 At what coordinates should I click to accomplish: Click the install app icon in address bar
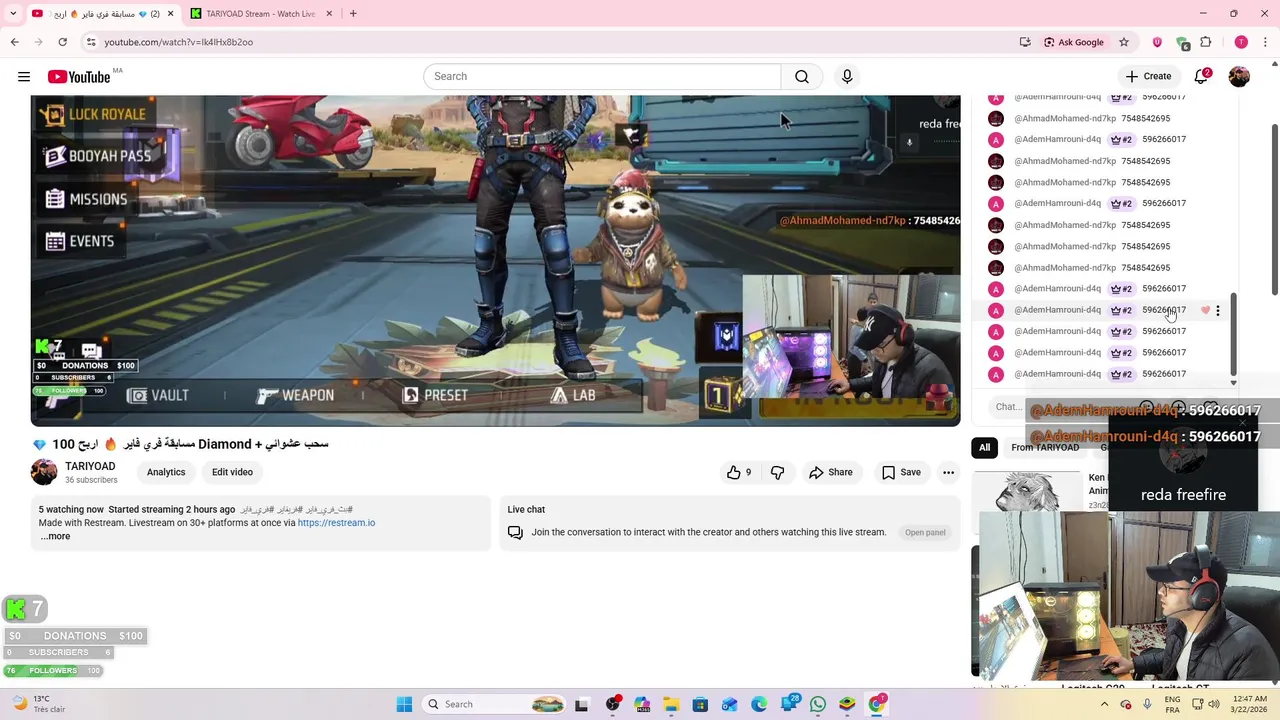tap(1025, 42)
